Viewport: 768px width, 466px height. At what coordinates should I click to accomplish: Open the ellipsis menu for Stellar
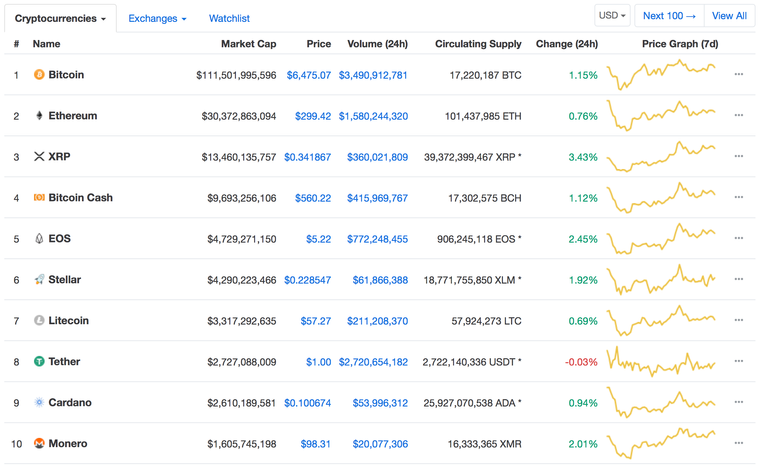tap(739, 279)
